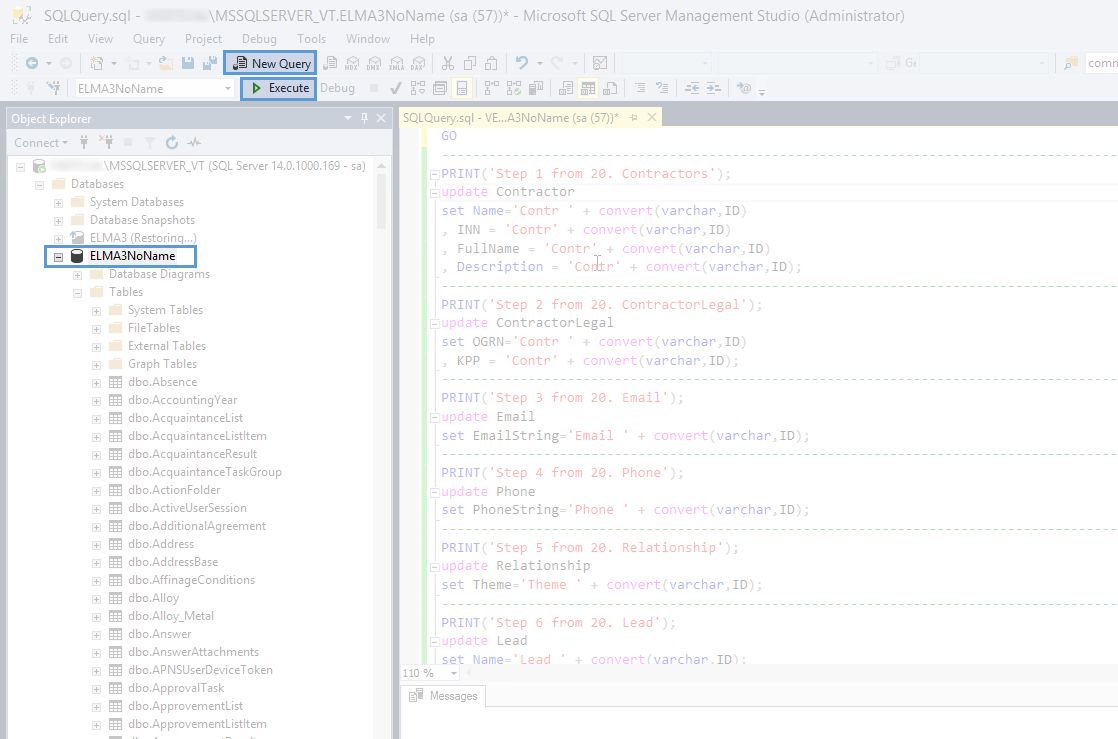Pin the SQLQuery.sql editor tab
This screenshot has width=1118, height=739.
(x=633, y=118)
